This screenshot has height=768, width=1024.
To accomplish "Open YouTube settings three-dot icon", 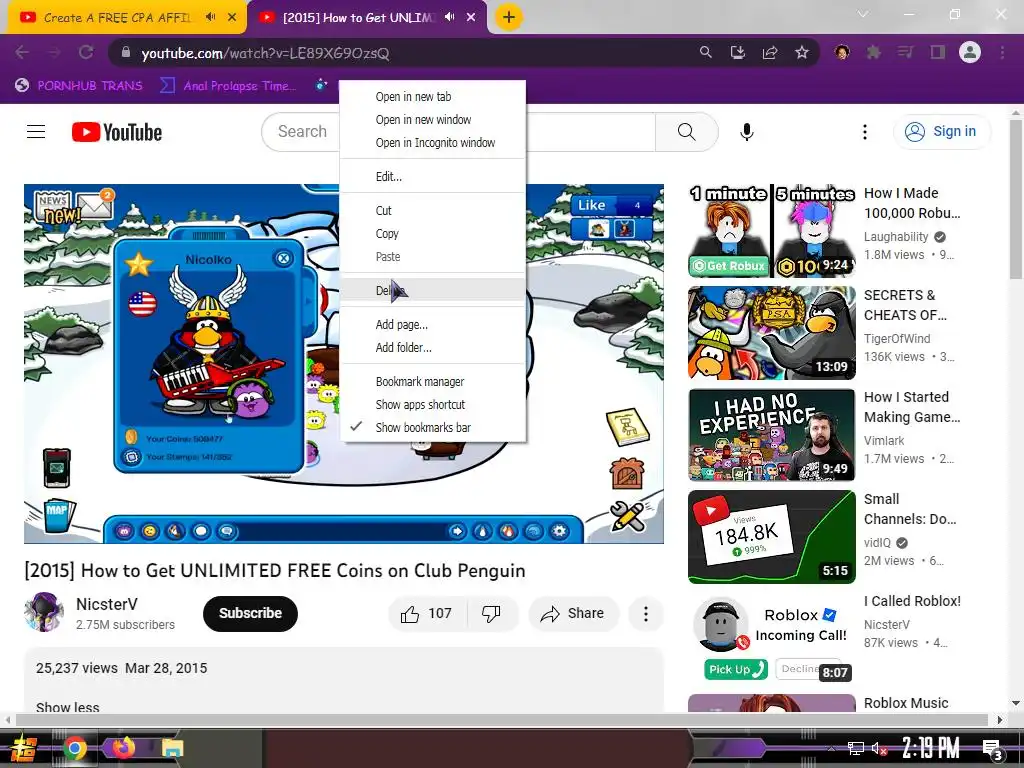I will (865, 132).
